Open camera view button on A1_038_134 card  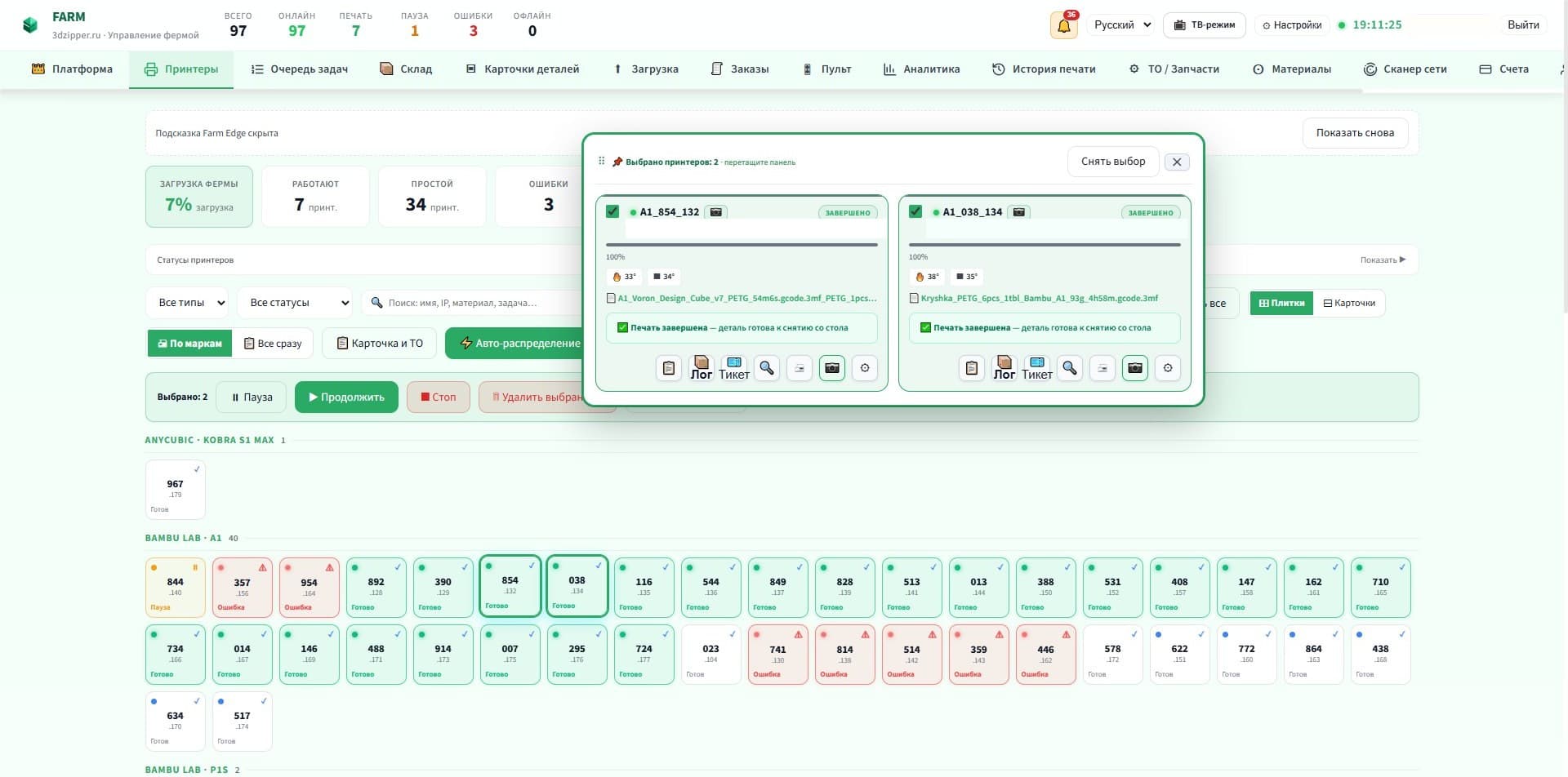click(x=1135, y=368)
